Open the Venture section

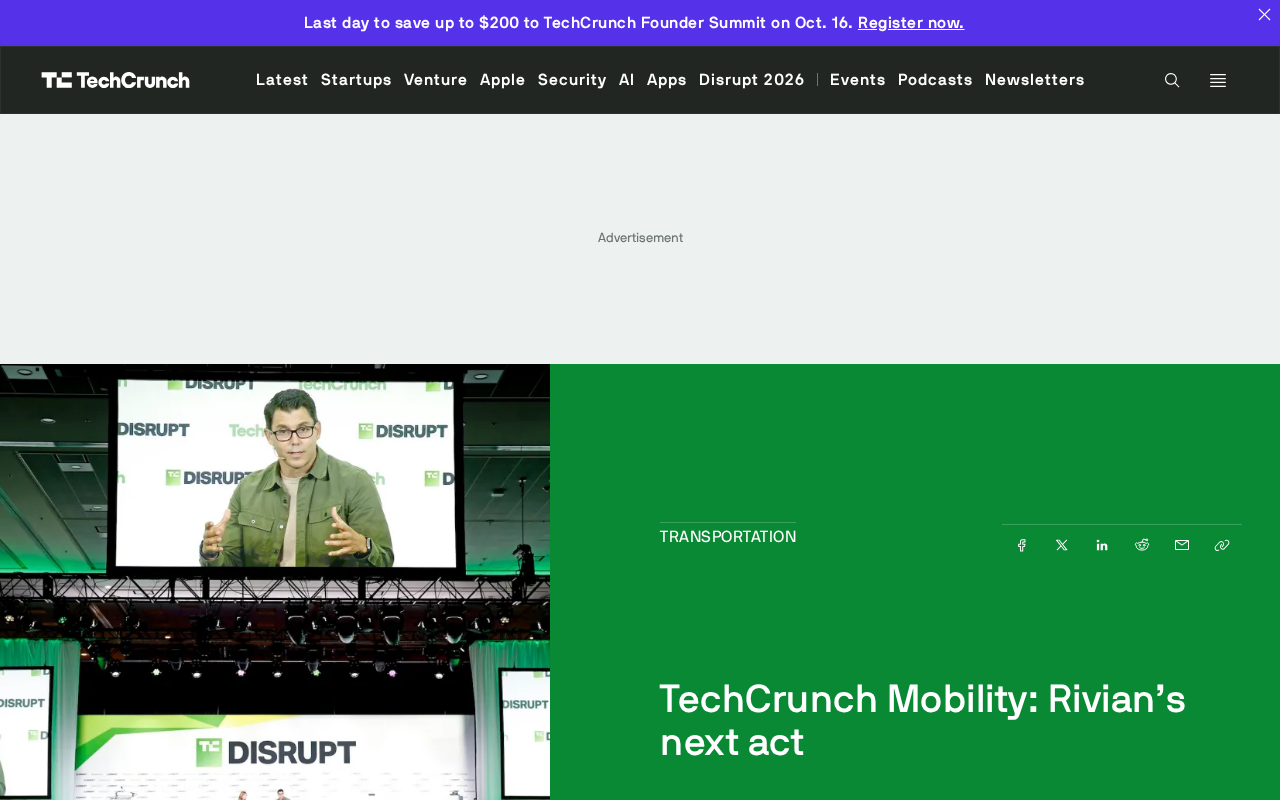(436, 79)
